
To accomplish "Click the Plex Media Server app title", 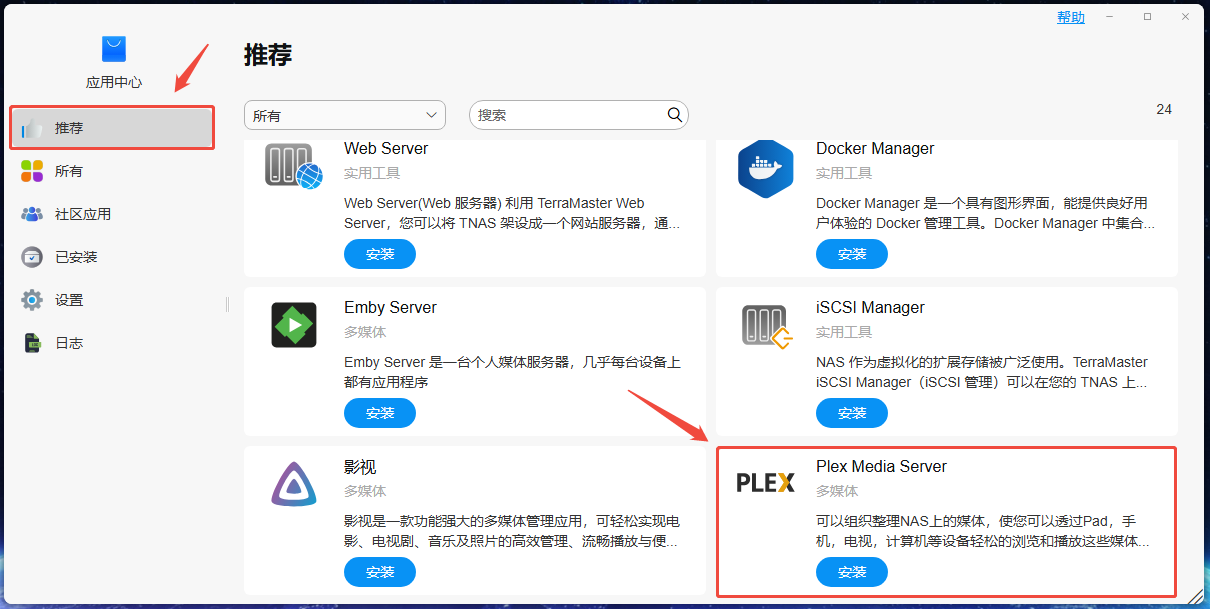I will point(881,466).
